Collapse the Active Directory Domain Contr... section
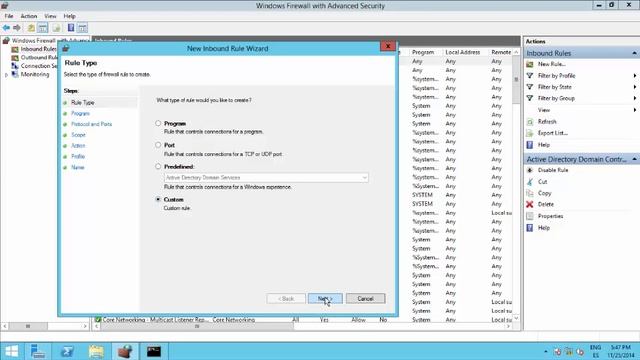 [634, 159]
